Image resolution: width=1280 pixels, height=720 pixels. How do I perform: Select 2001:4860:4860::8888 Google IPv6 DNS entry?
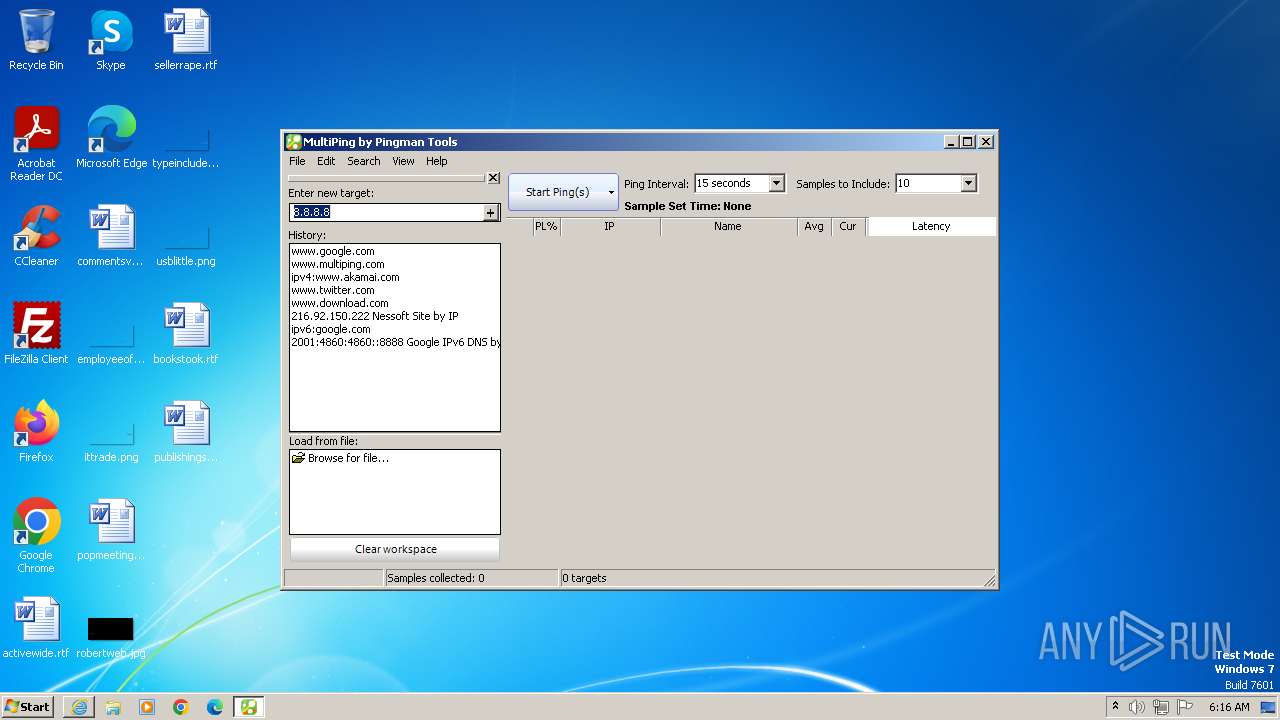click(x=395, y=342)
